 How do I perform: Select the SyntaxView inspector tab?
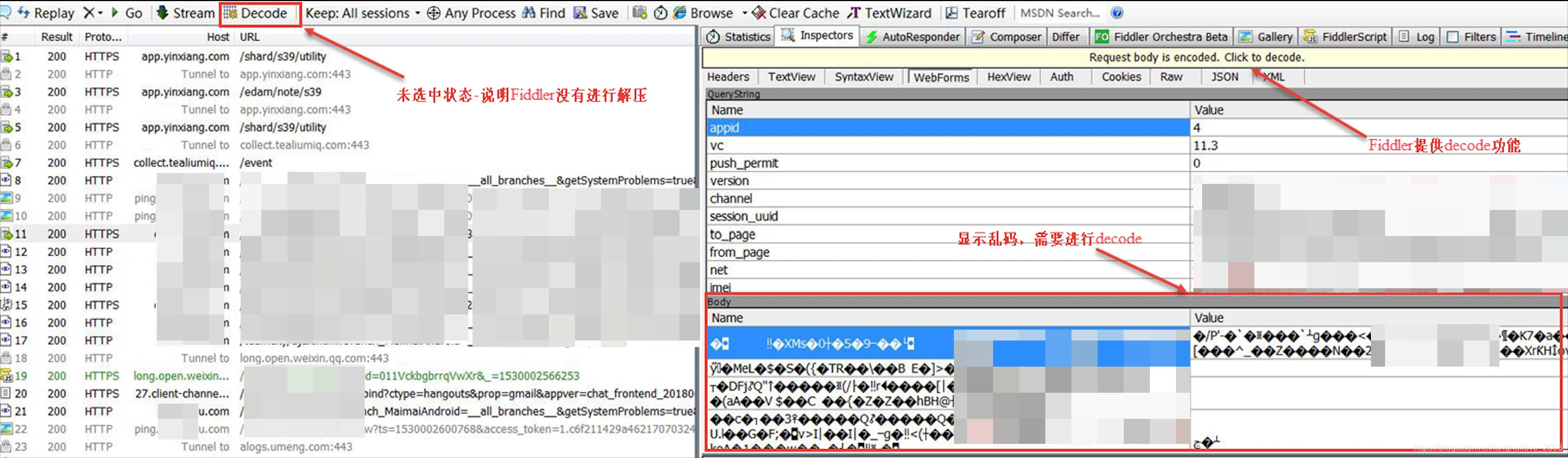[863, 77]
